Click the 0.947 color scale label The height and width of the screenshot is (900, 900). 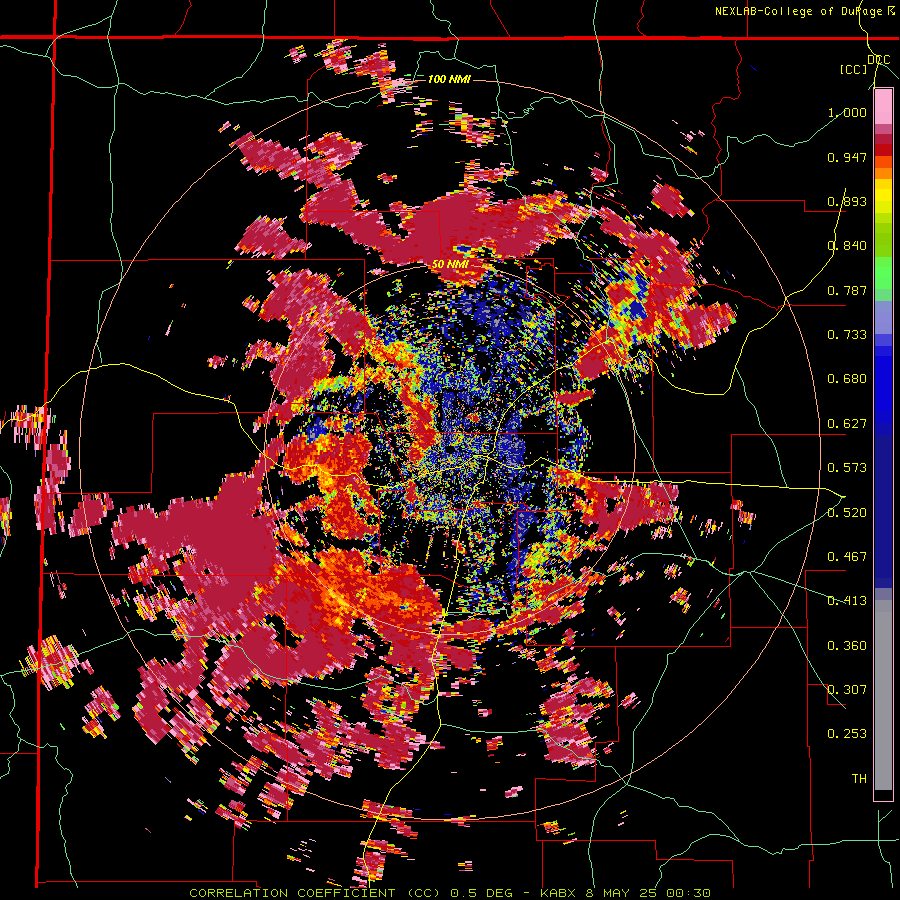(847, 157)
